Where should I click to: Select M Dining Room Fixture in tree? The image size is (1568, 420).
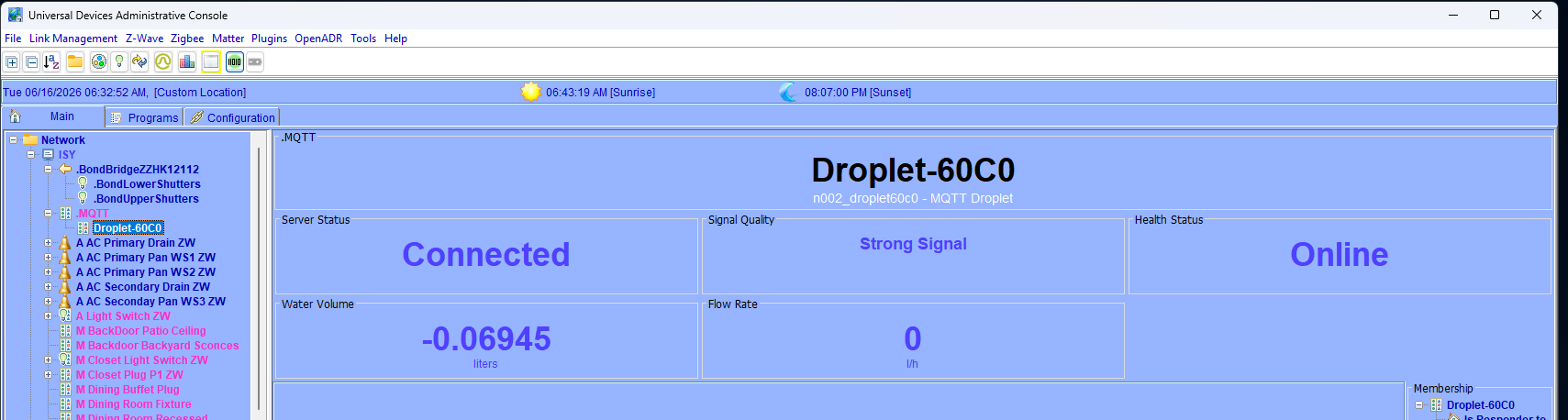click(134, 404)
